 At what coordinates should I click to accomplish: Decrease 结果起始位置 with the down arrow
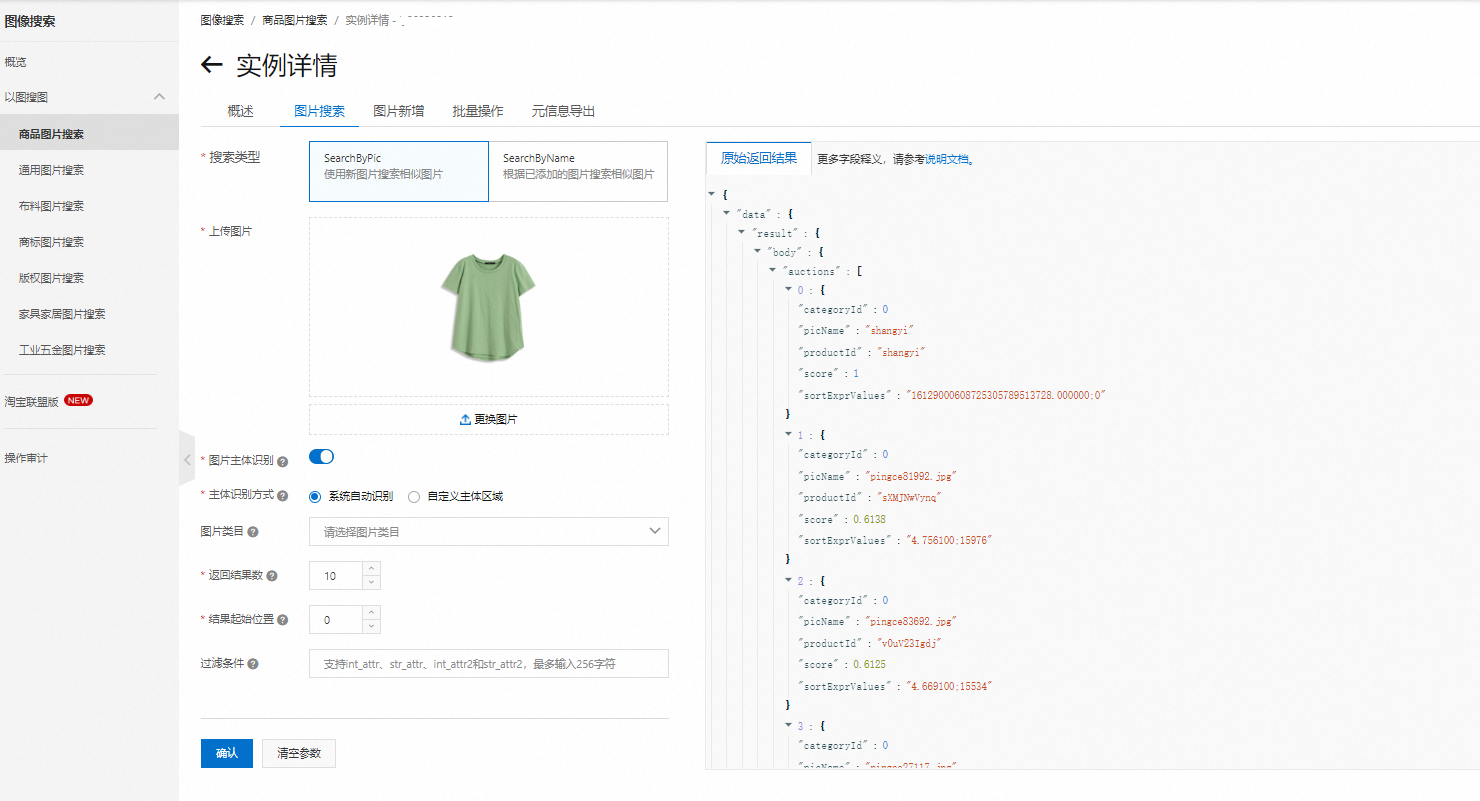point(371,627)
